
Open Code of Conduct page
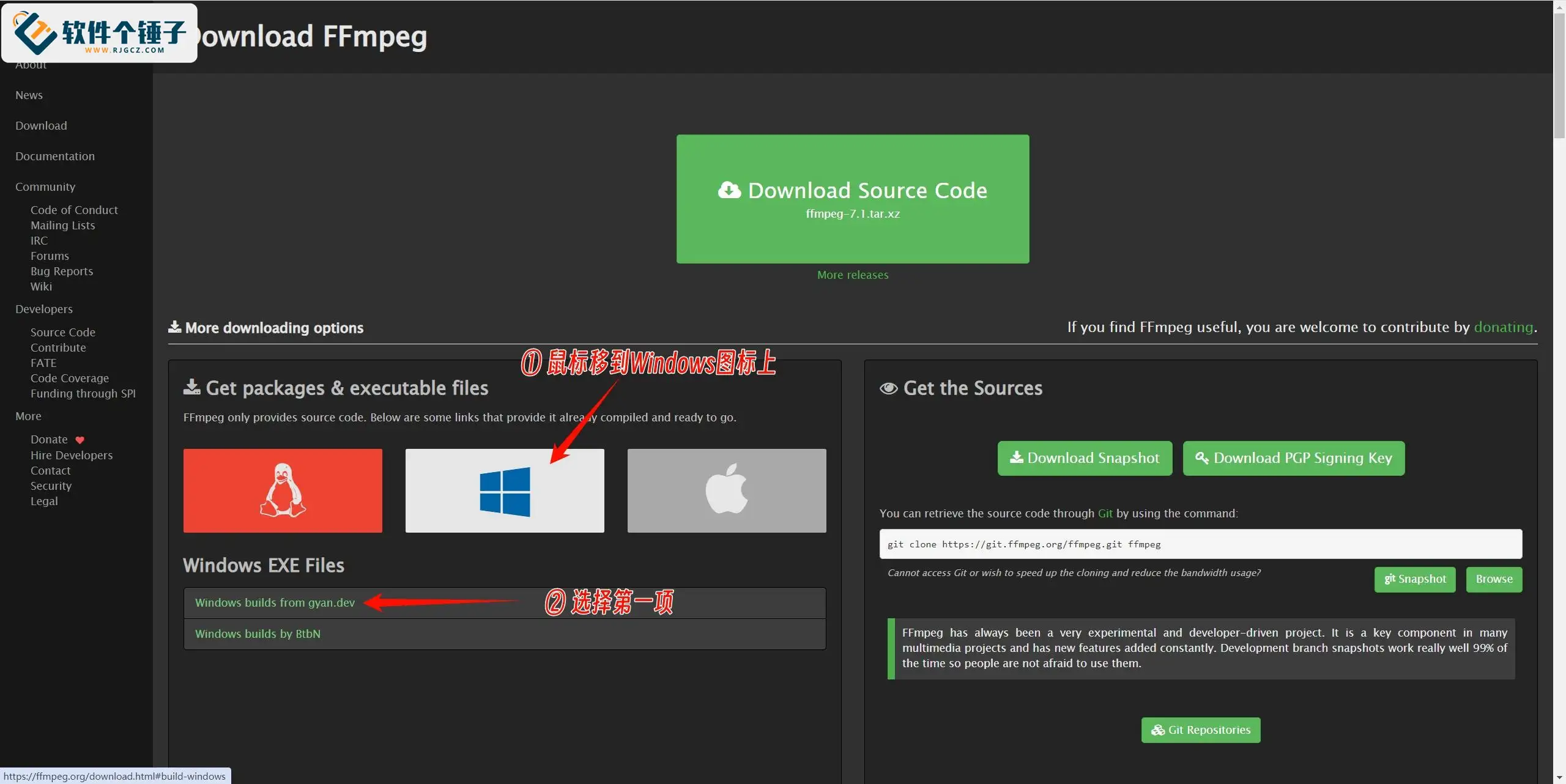[74, 210]
